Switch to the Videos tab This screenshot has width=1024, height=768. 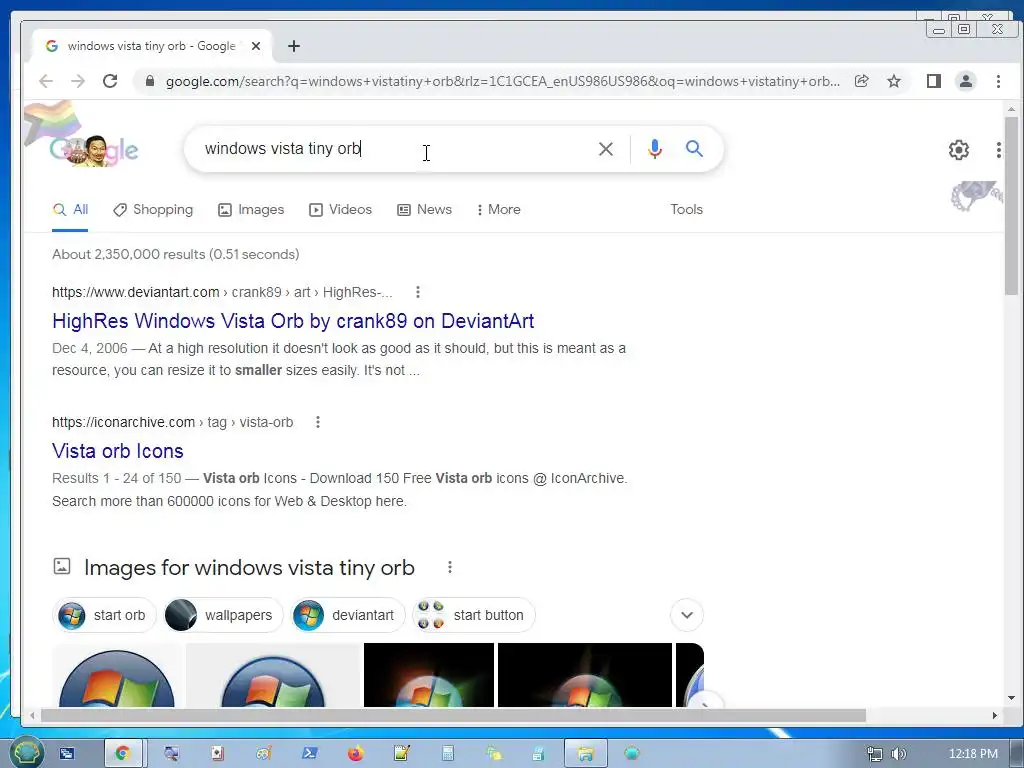click(x=341, y=210)
